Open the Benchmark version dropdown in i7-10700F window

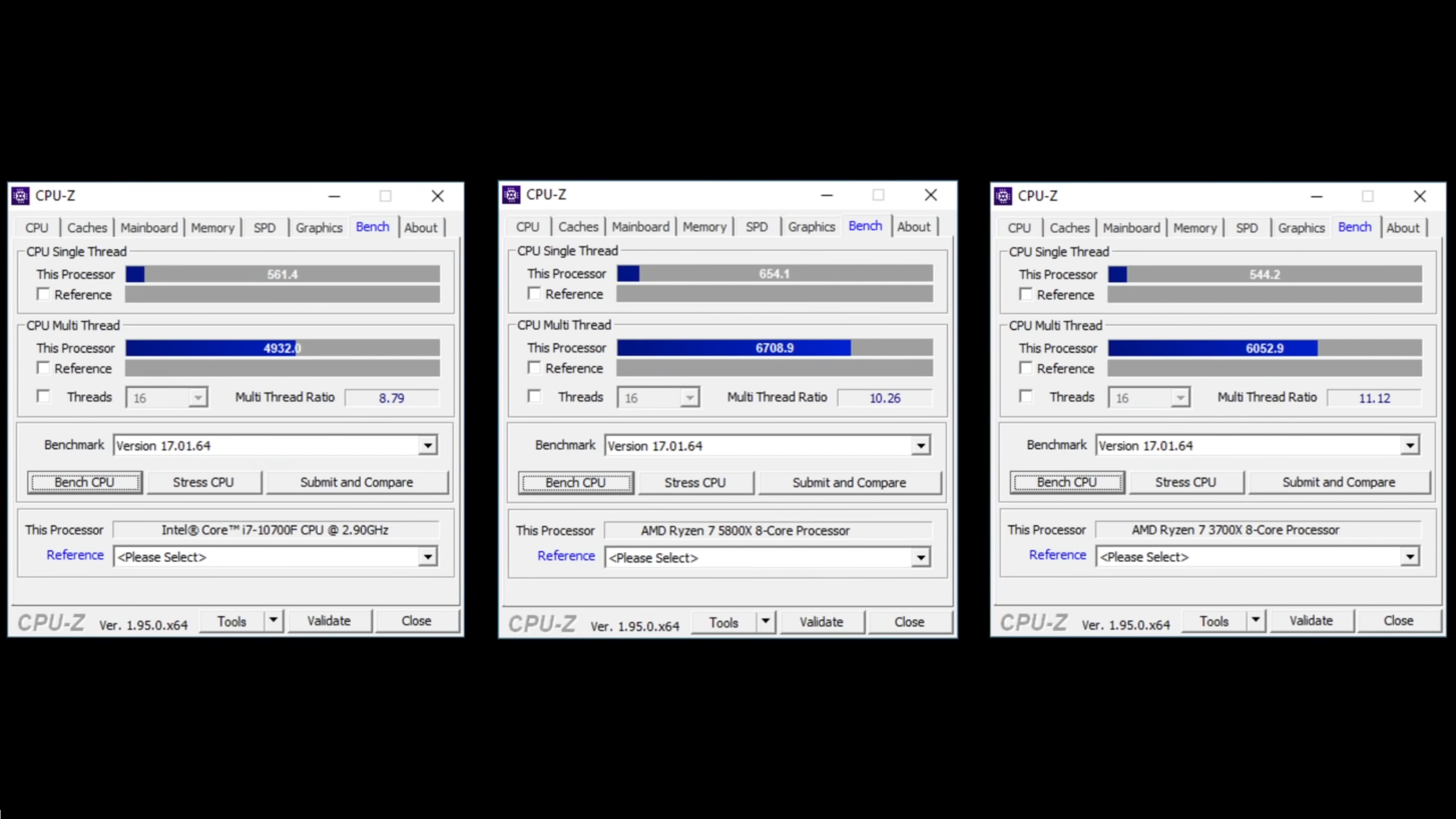(x=428, y=445)
